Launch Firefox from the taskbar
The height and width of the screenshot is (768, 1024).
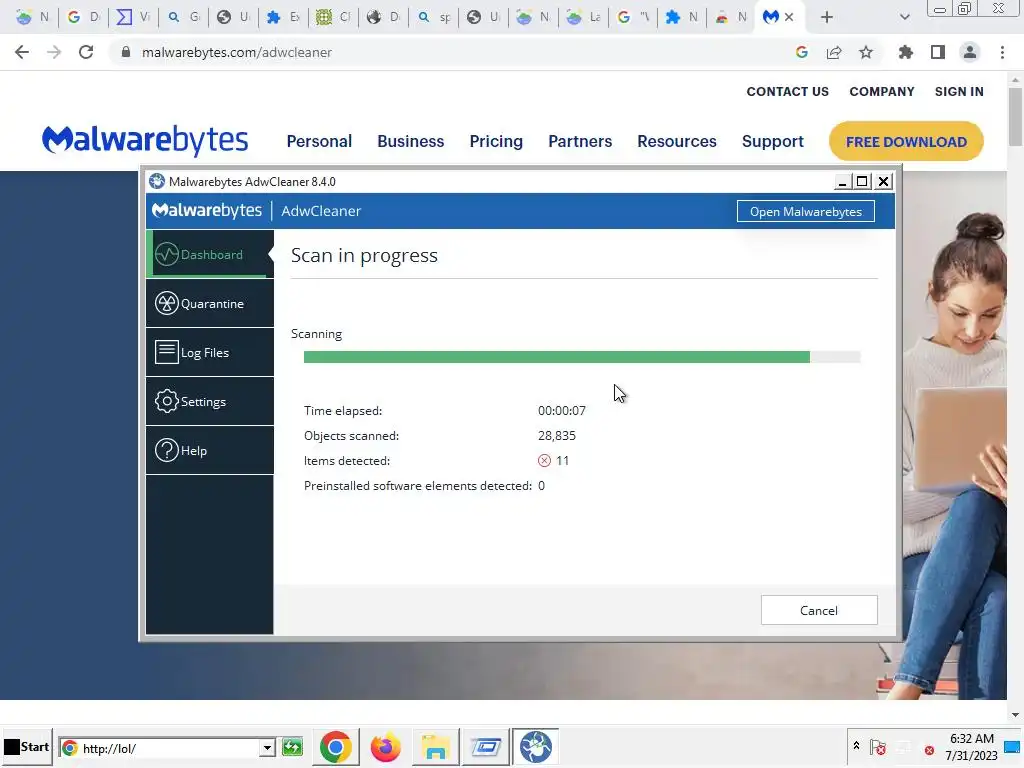[x=385, y=747]
